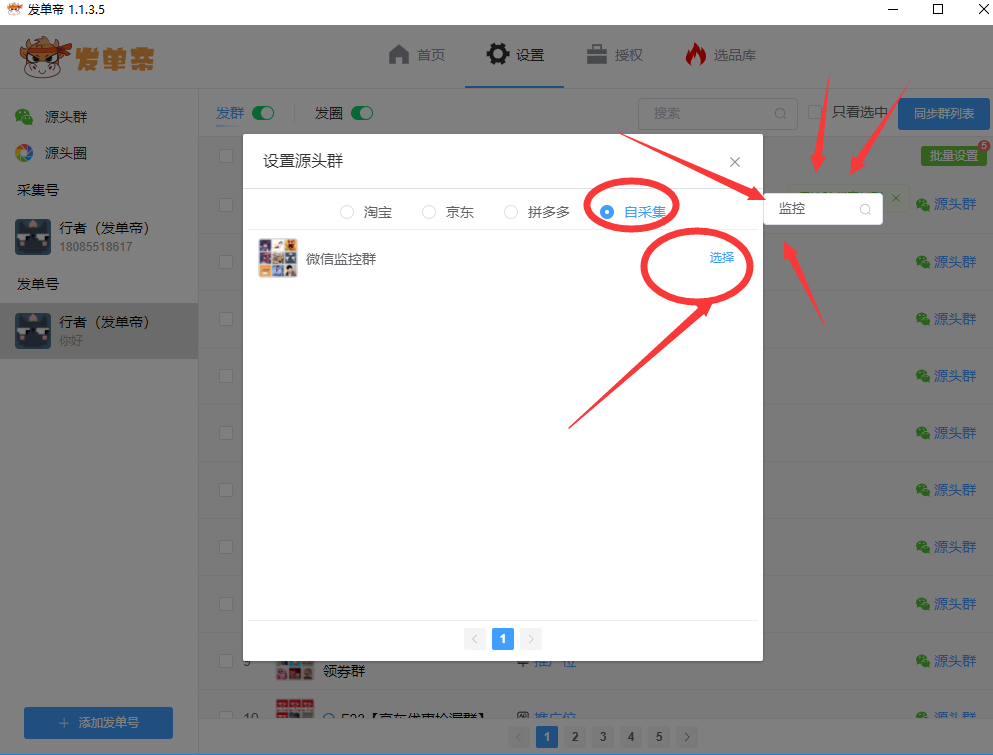
Task: Click the 发单帝 logo
Action: (x=87, y=58)
